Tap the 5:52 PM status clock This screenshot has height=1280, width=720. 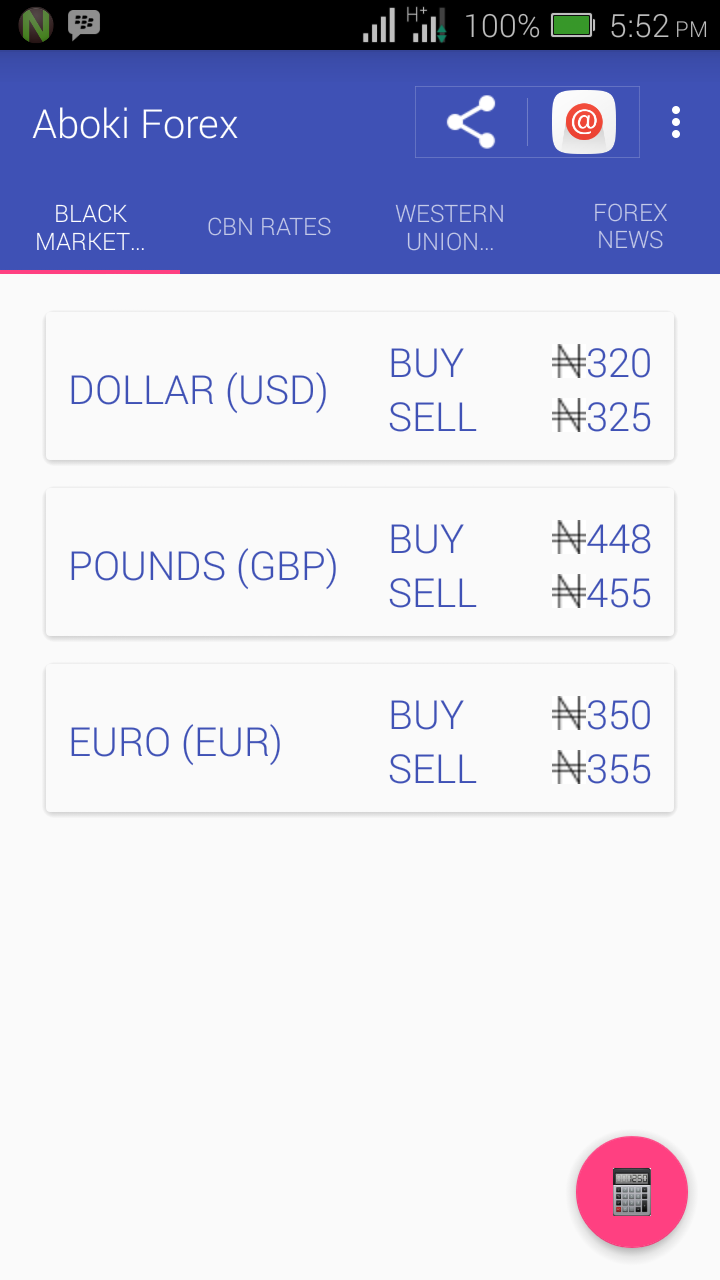coord(657,25)
